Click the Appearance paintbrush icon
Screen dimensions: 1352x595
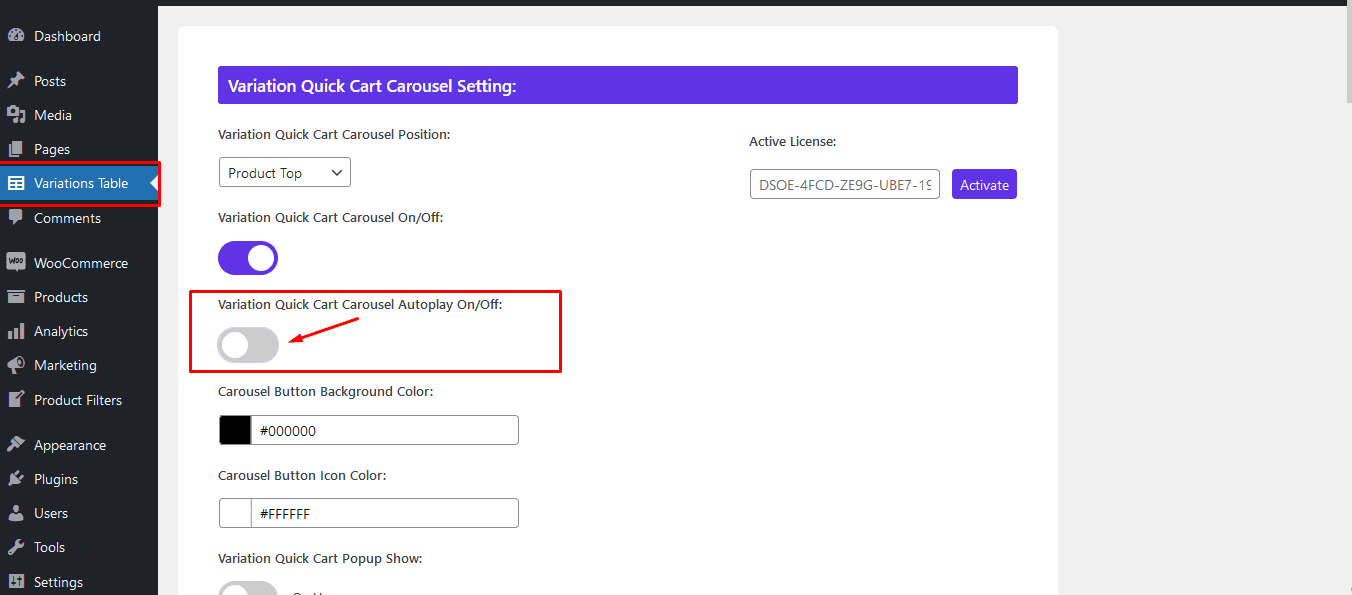[16, 445]
